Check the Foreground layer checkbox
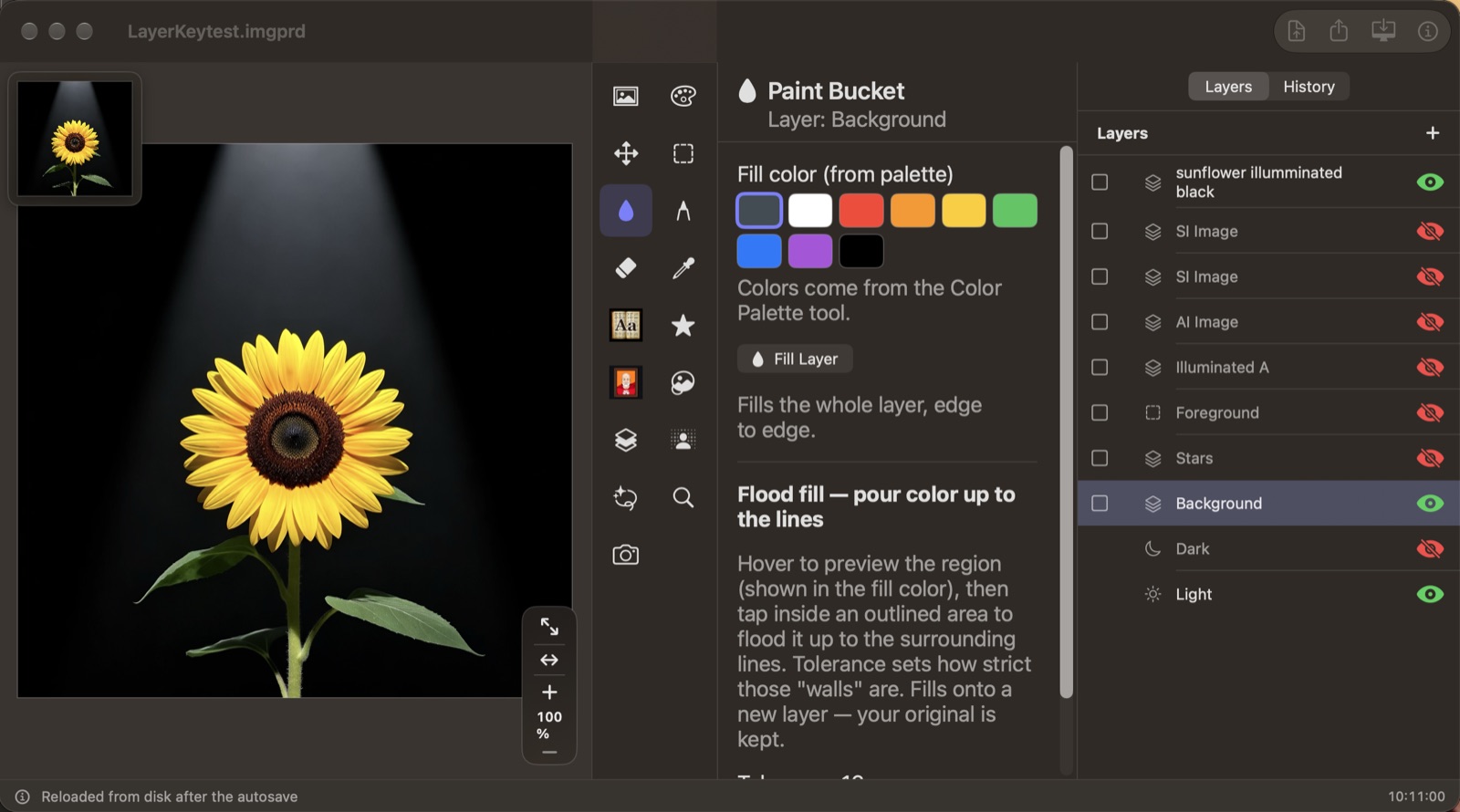The image size is (1460, 812). pos(1100,412)
